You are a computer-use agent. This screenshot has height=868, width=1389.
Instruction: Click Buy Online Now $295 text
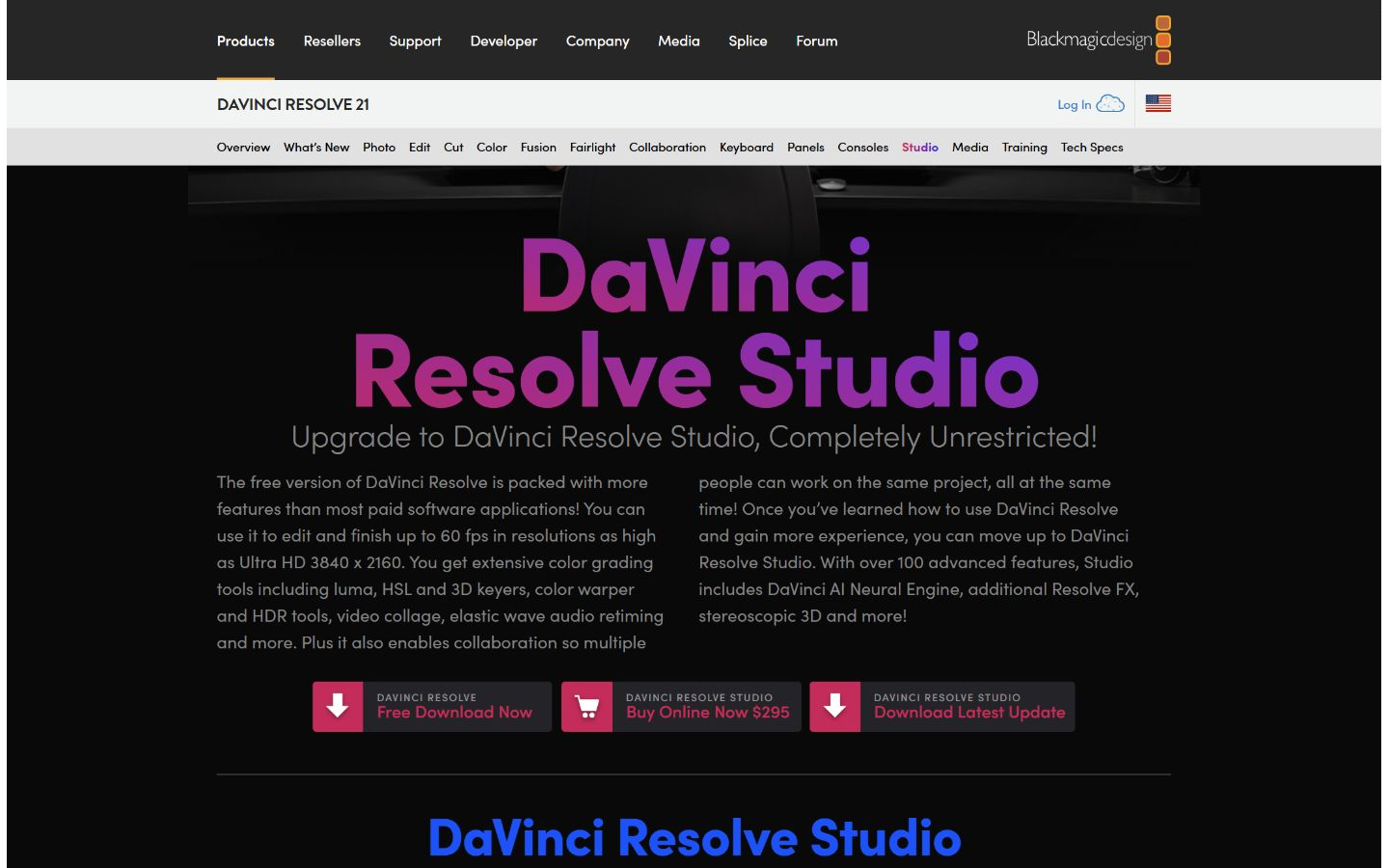pos(708,713)
